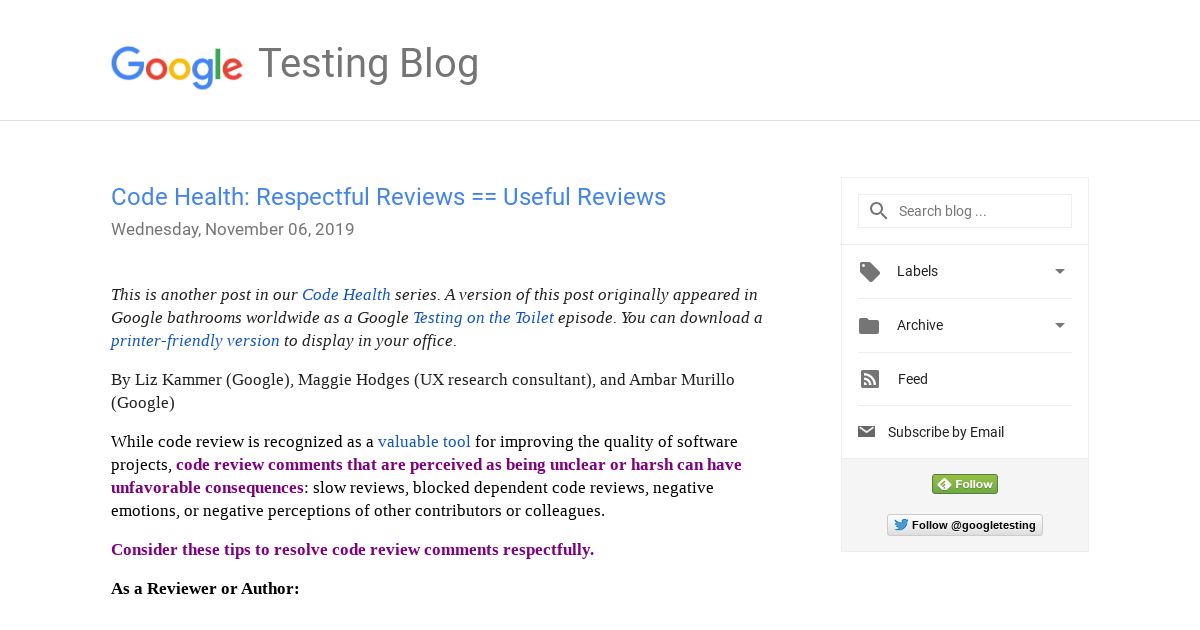Click the Labels tag icon
The width and height of the screenshot is (1200, 630).
point(870,272)
